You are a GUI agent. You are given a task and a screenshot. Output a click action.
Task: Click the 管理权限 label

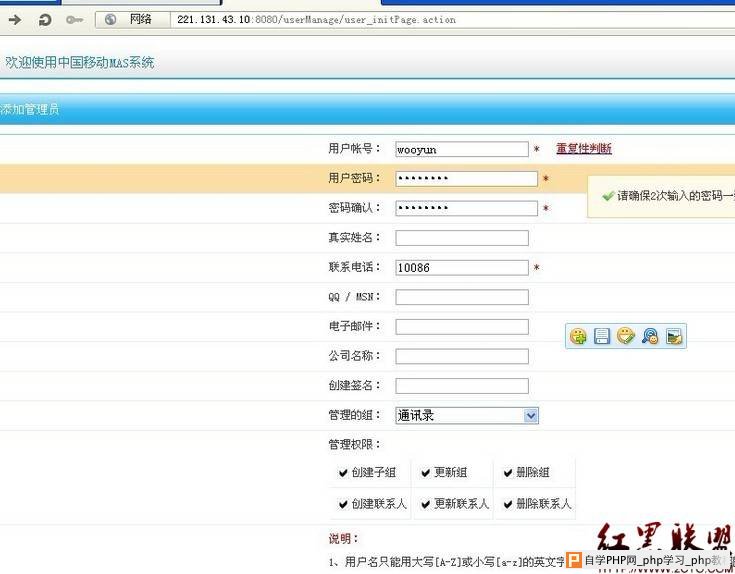point(354,444)
